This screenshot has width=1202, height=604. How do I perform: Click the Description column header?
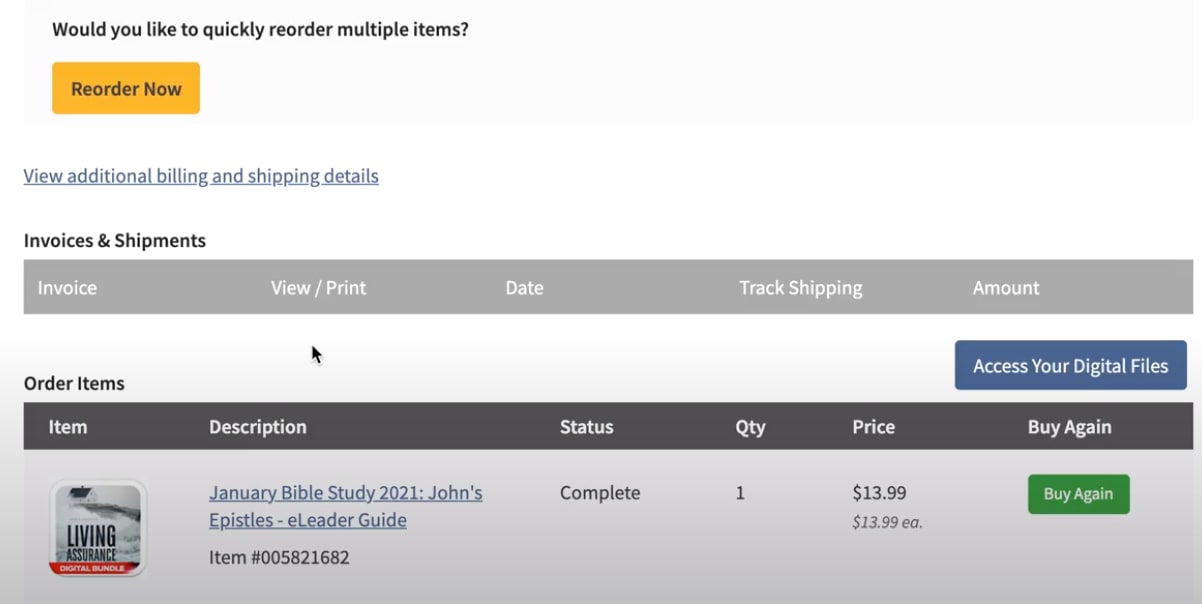pyautogui.click(x=258, y=427)
